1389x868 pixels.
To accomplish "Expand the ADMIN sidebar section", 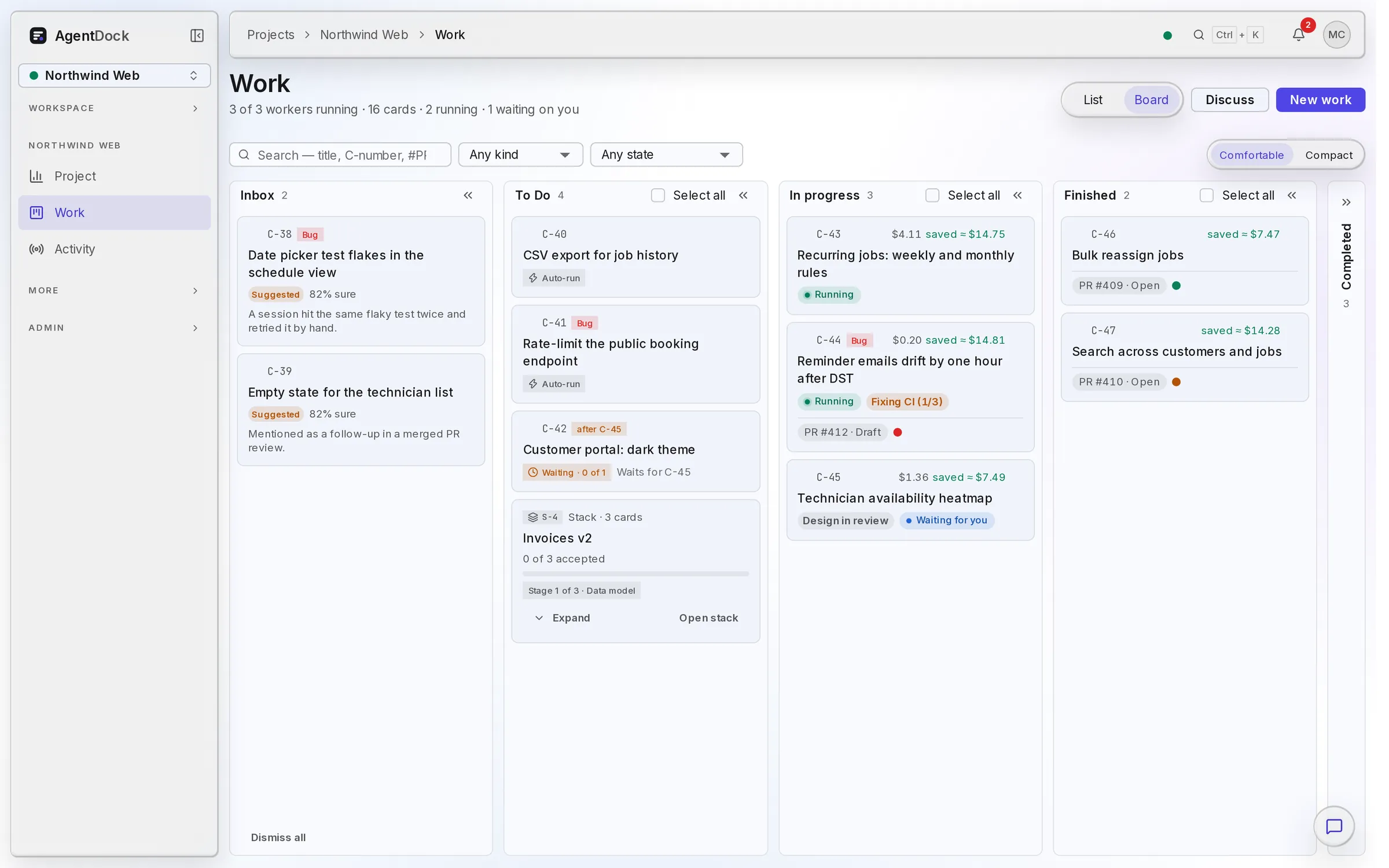I will click(115, 328).
